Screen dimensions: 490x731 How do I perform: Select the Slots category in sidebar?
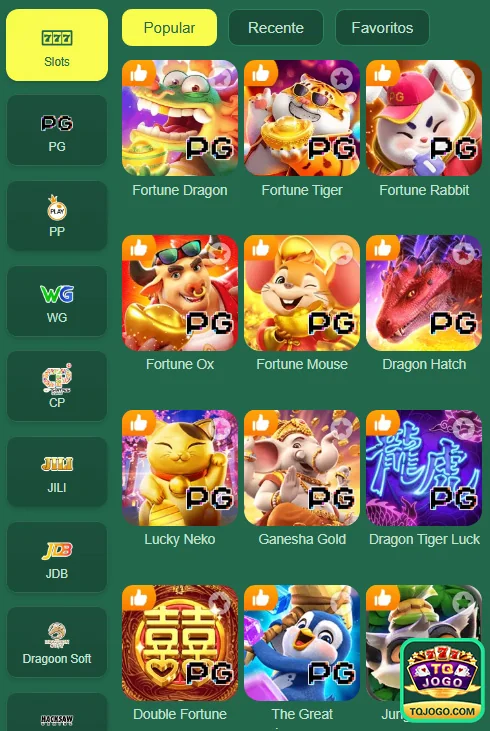coord(57,45)
